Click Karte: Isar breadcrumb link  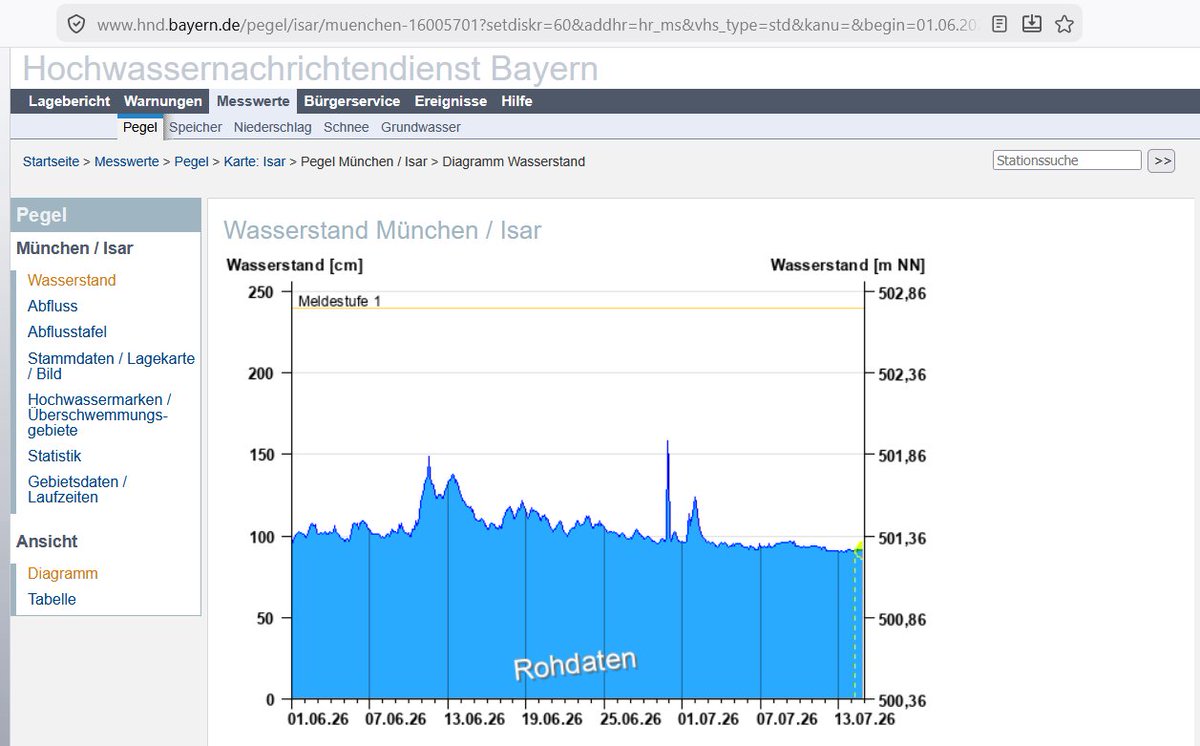(x=254, y=161)
